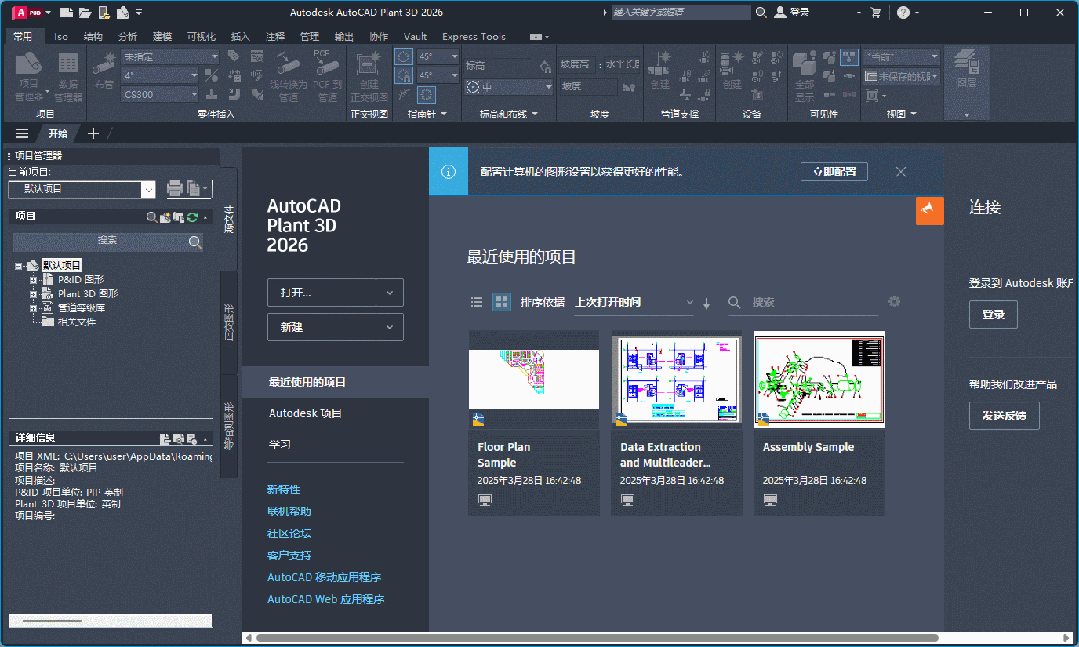The width and height of the screenshot is (1079, 647).
Task: Click the 搜索 field in project manager
Action: pyautogui.click(x=107, y=241)
